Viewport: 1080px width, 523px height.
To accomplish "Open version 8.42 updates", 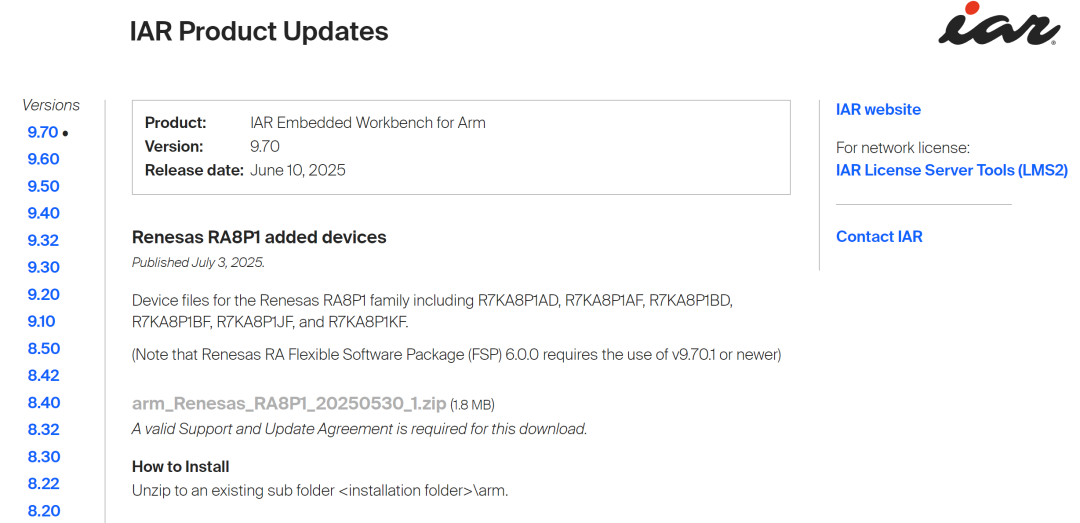I will (43, 376).
